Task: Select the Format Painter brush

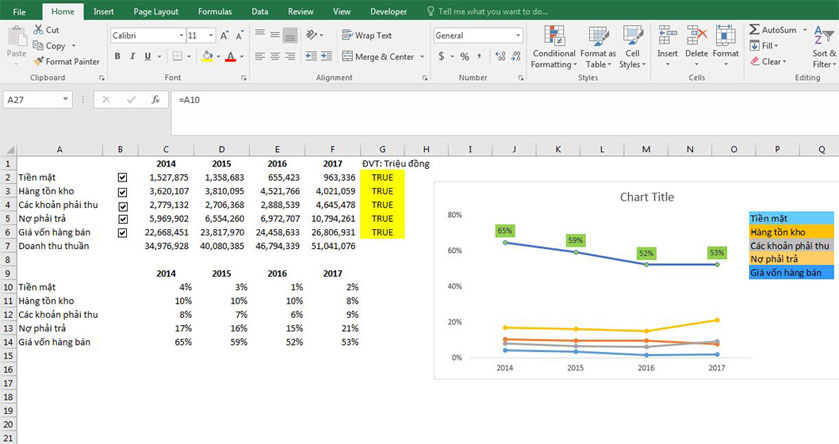Action: [x=39, y=62]
